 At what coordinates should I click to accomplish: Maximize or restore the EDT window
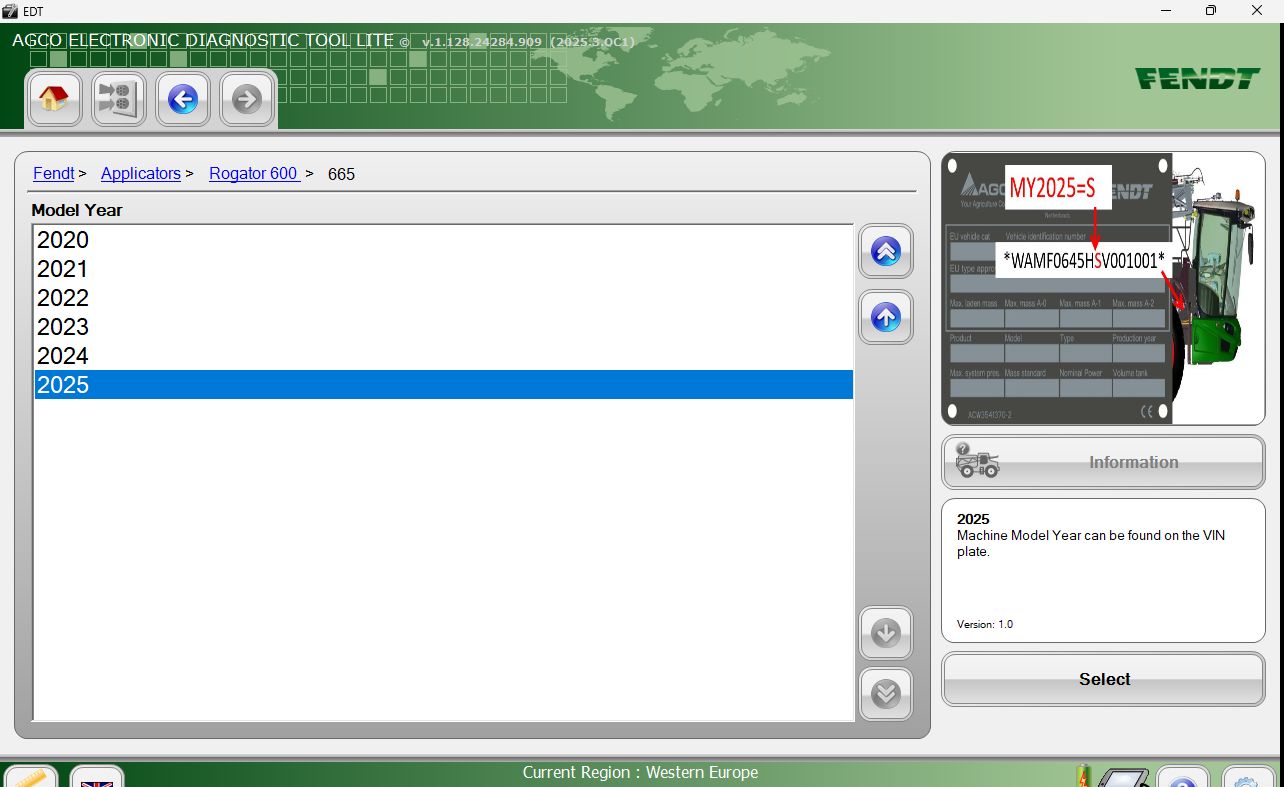click(1211, 10)
